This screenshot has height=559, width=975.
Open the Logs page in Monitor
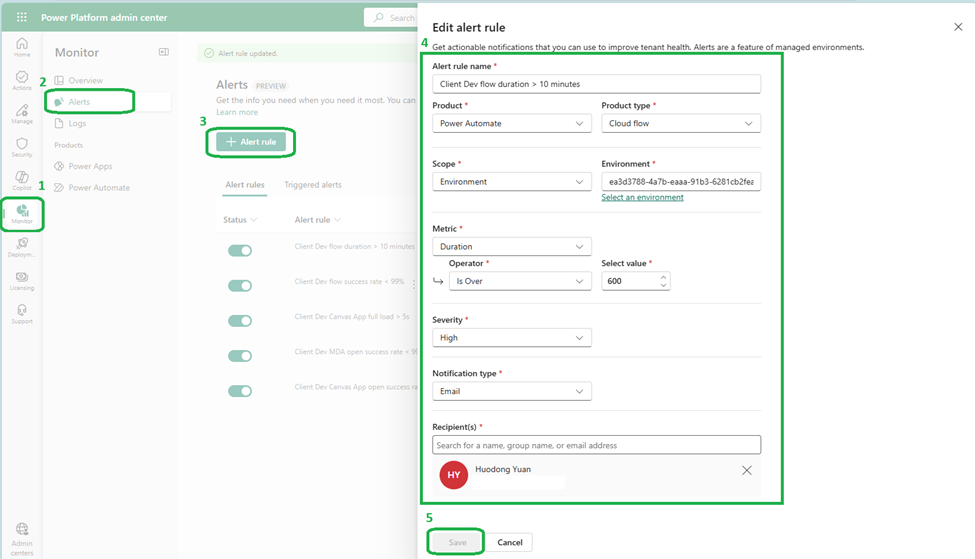click(x=77, y=123)
